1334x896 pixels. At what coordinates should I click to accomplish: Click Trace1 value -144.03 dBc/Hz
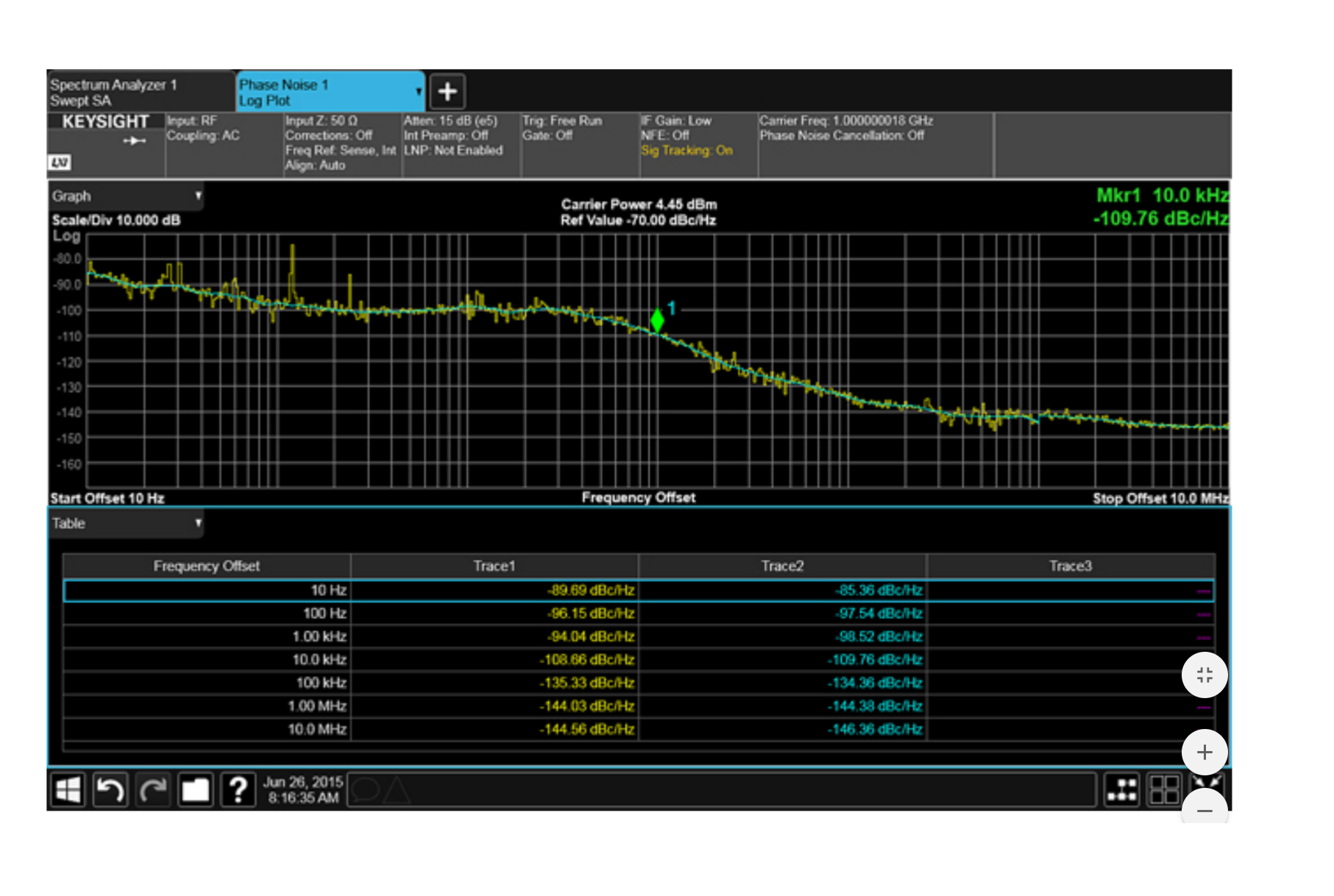pos(587,706)
